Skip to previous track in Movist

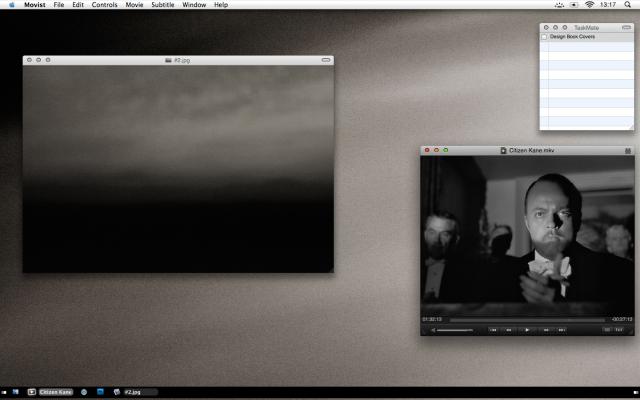pyautogui.click(x=493, y=329)
